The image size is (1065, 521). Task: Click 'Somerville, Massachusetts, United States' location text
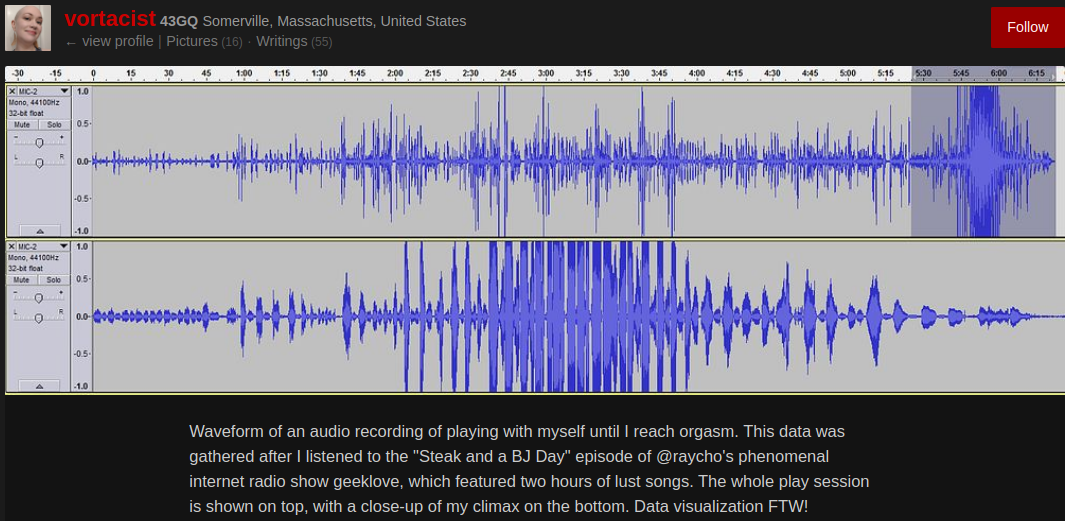click(x=334, y=21)
